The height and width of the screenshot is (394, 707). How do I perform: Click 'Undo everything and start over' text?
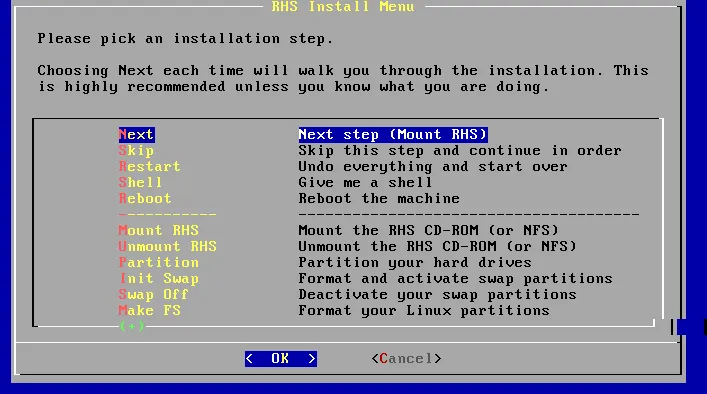pos(433,166)
